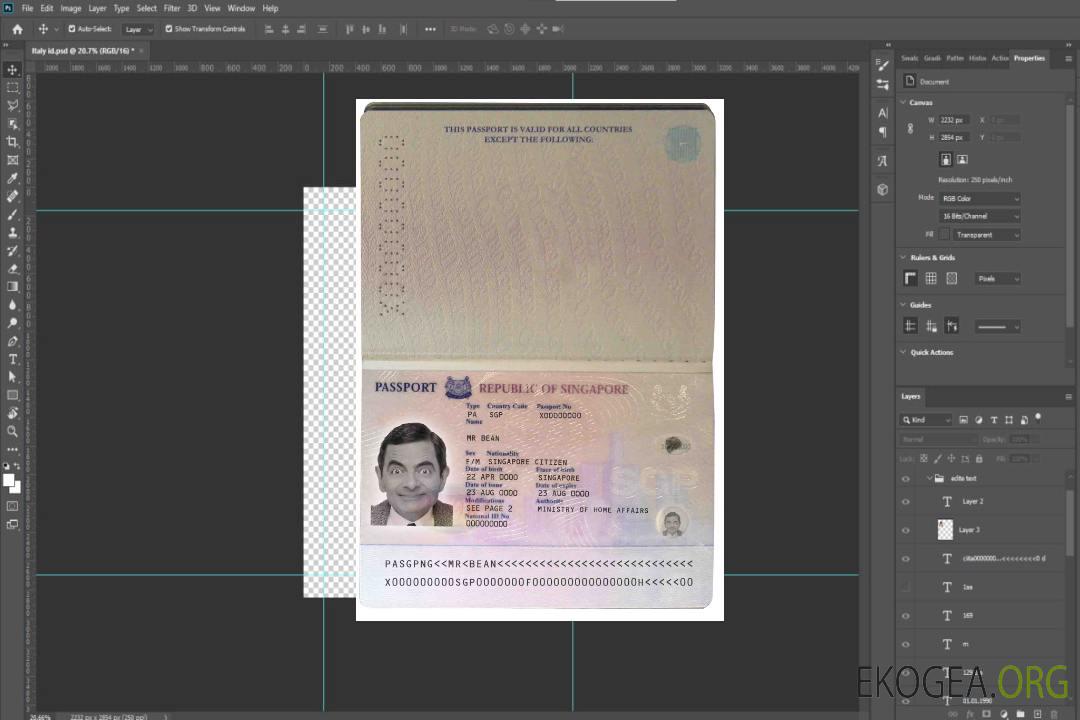
Task: Open the File menu
Action: (x=28, y=8)
